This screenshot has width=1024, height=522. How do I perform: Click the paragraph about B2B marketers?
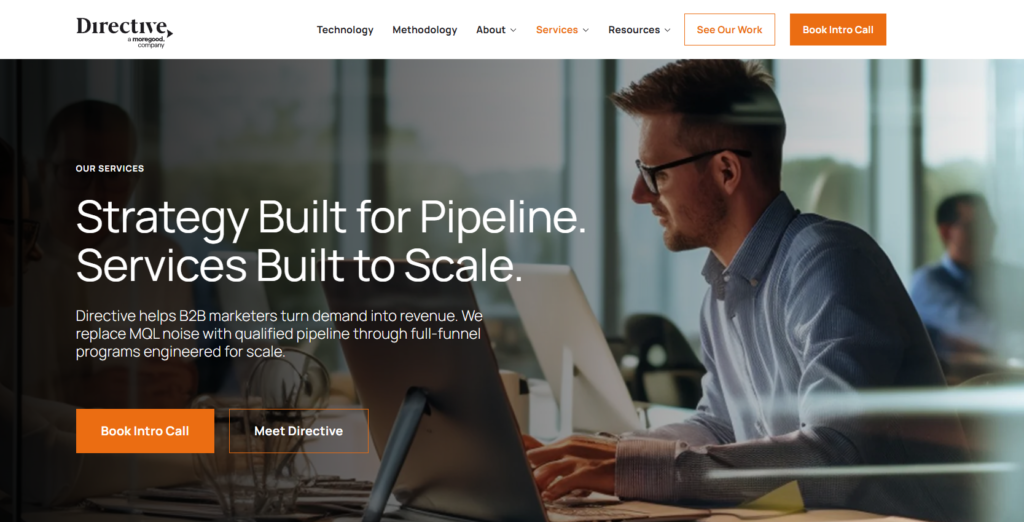[x=279, y=334]
